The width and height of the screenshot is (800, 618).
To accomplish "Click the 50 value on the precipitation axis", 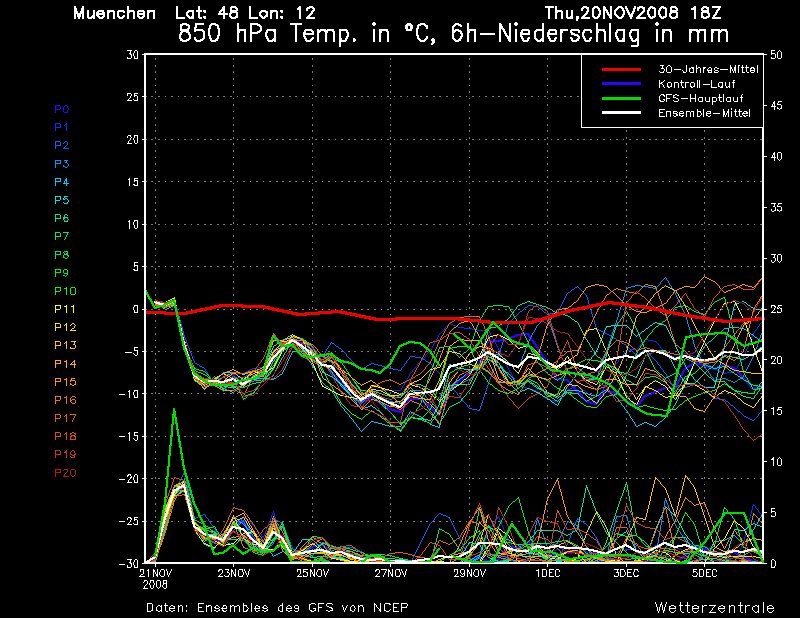I will click(x=776, y=55).
